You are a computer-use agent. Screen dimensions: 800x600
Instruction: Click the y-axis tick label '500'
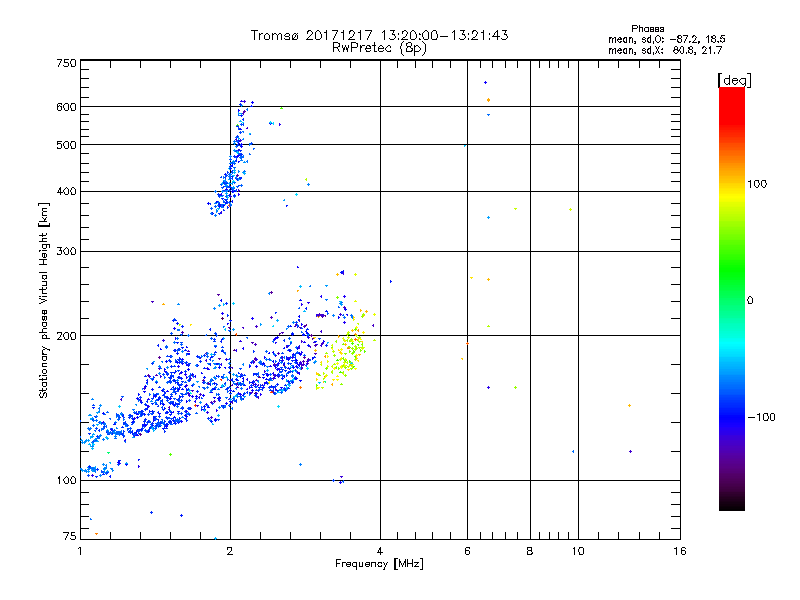coord(66,145)
